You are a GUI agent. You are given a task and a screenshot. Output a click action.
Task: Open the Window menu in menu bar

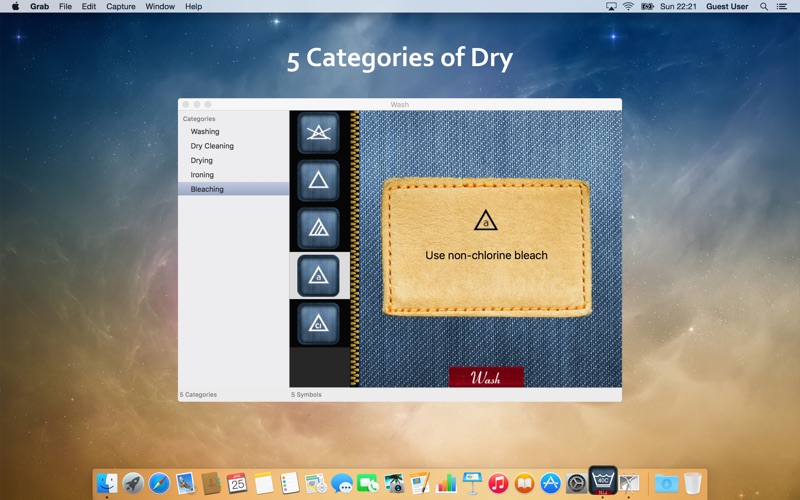(x=160, y=6)
